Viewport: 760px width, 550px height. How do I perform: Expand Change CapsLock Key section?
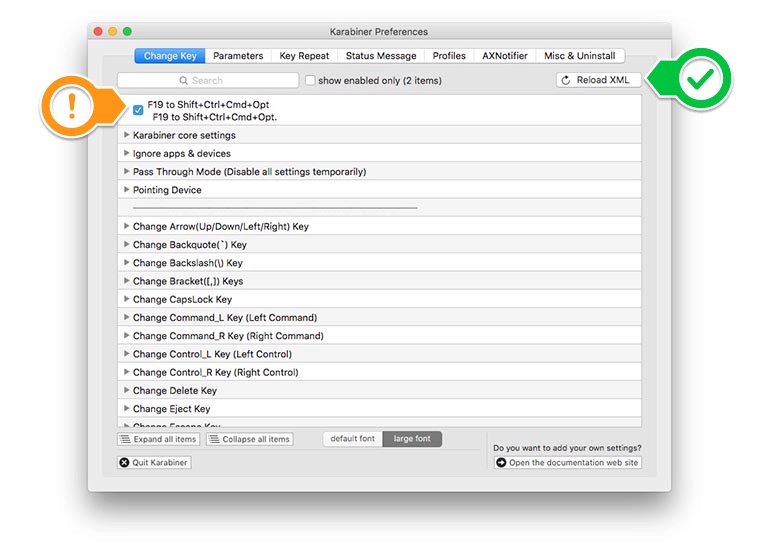[x=126, y=299]
